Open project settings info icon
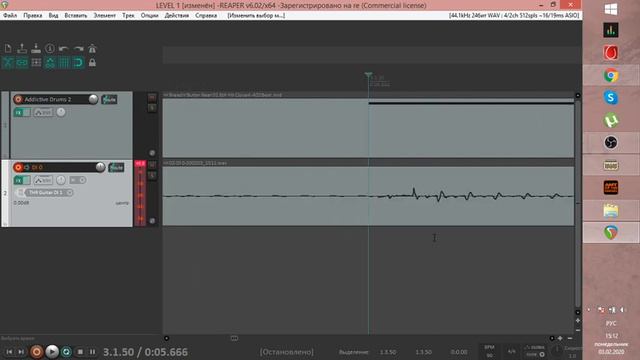Viewport: 640px width, 360px height. coord(50,49)
